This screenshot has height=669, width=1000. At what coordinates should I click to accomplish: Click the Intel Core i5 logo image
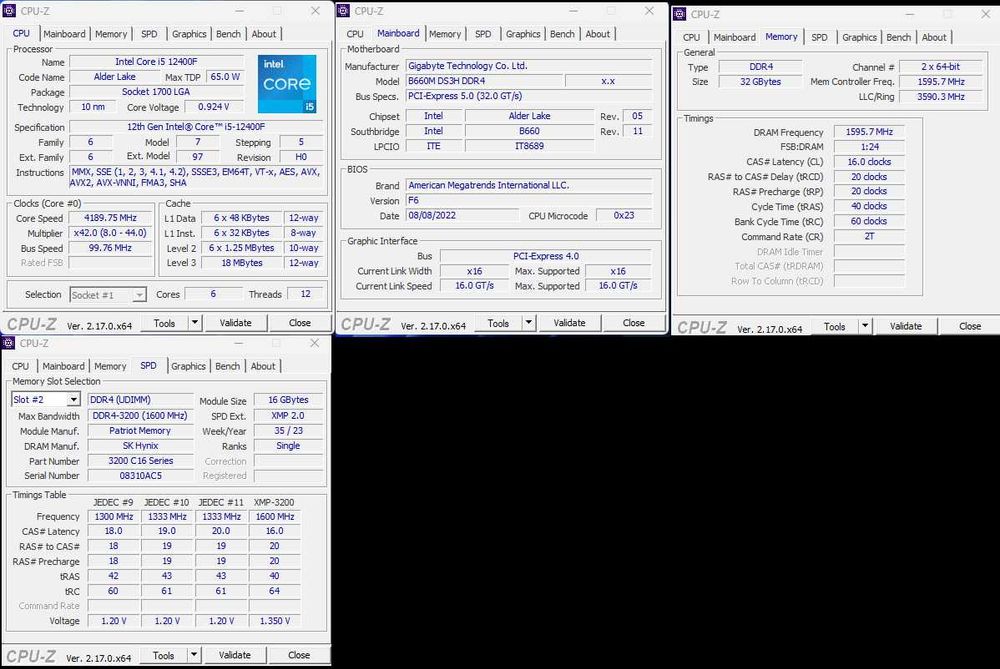coord(287,84)
